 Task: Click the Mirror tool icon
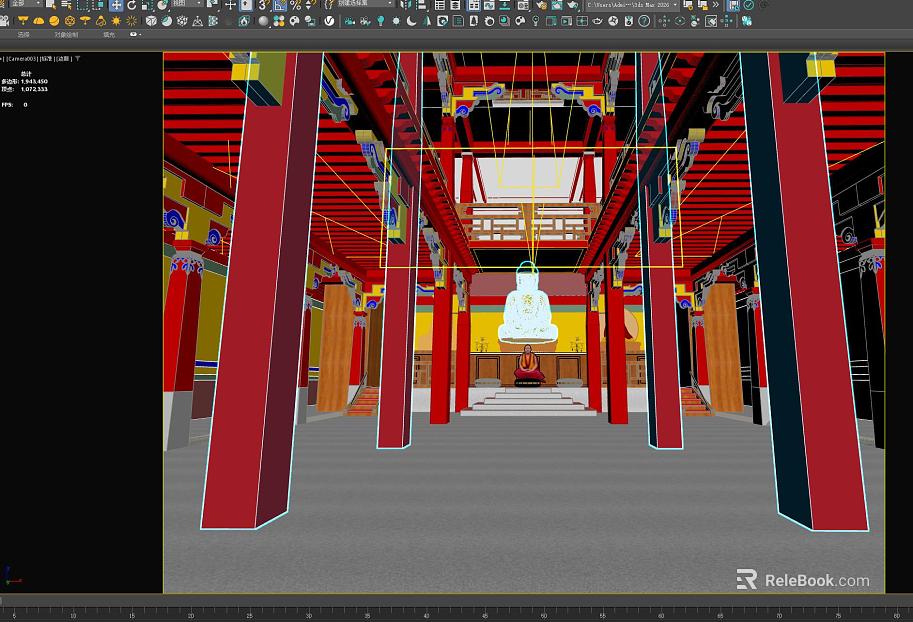point(405,5)
